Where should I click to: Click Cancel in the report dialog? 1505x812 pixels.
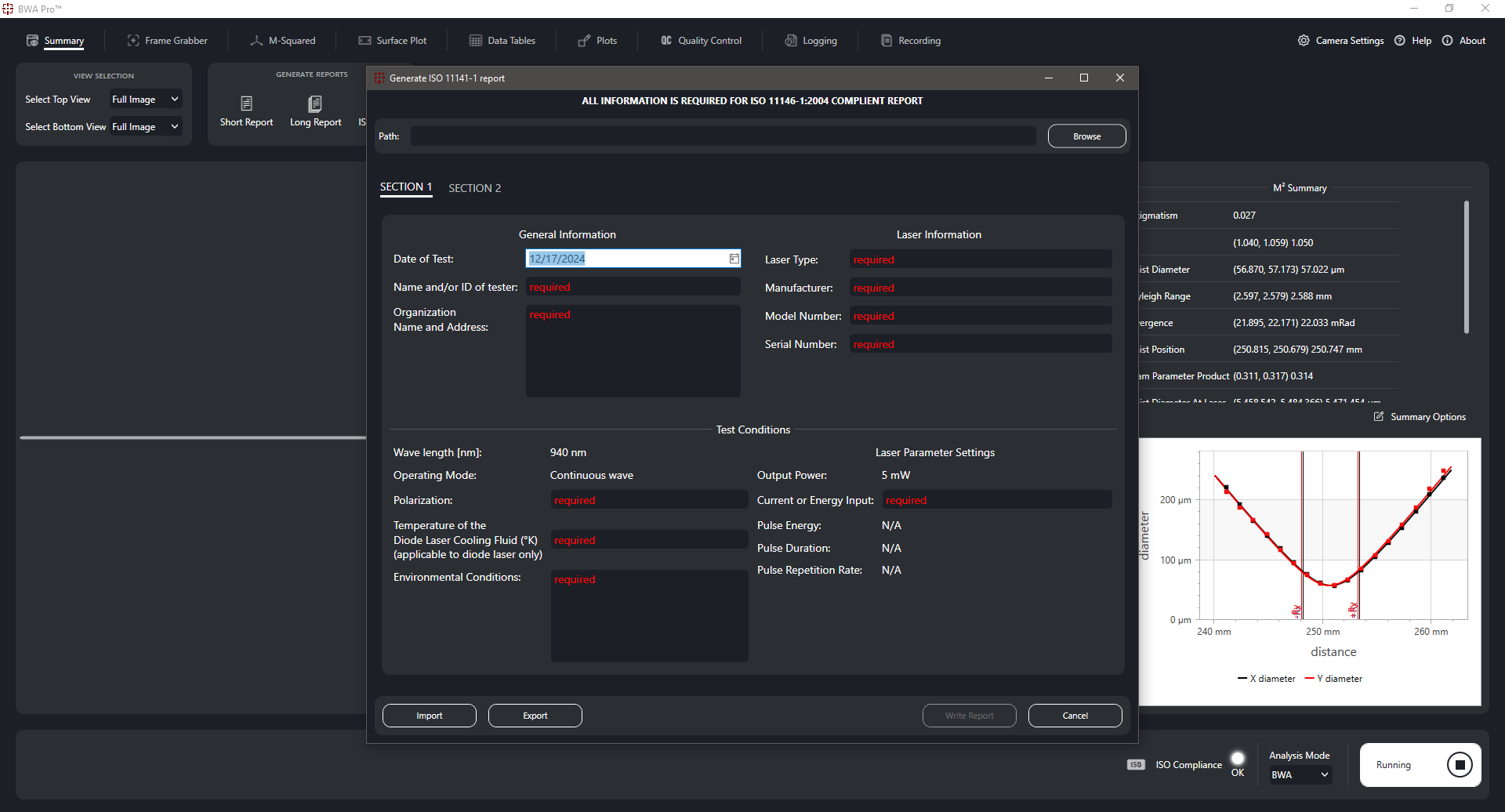[1075, 716]
